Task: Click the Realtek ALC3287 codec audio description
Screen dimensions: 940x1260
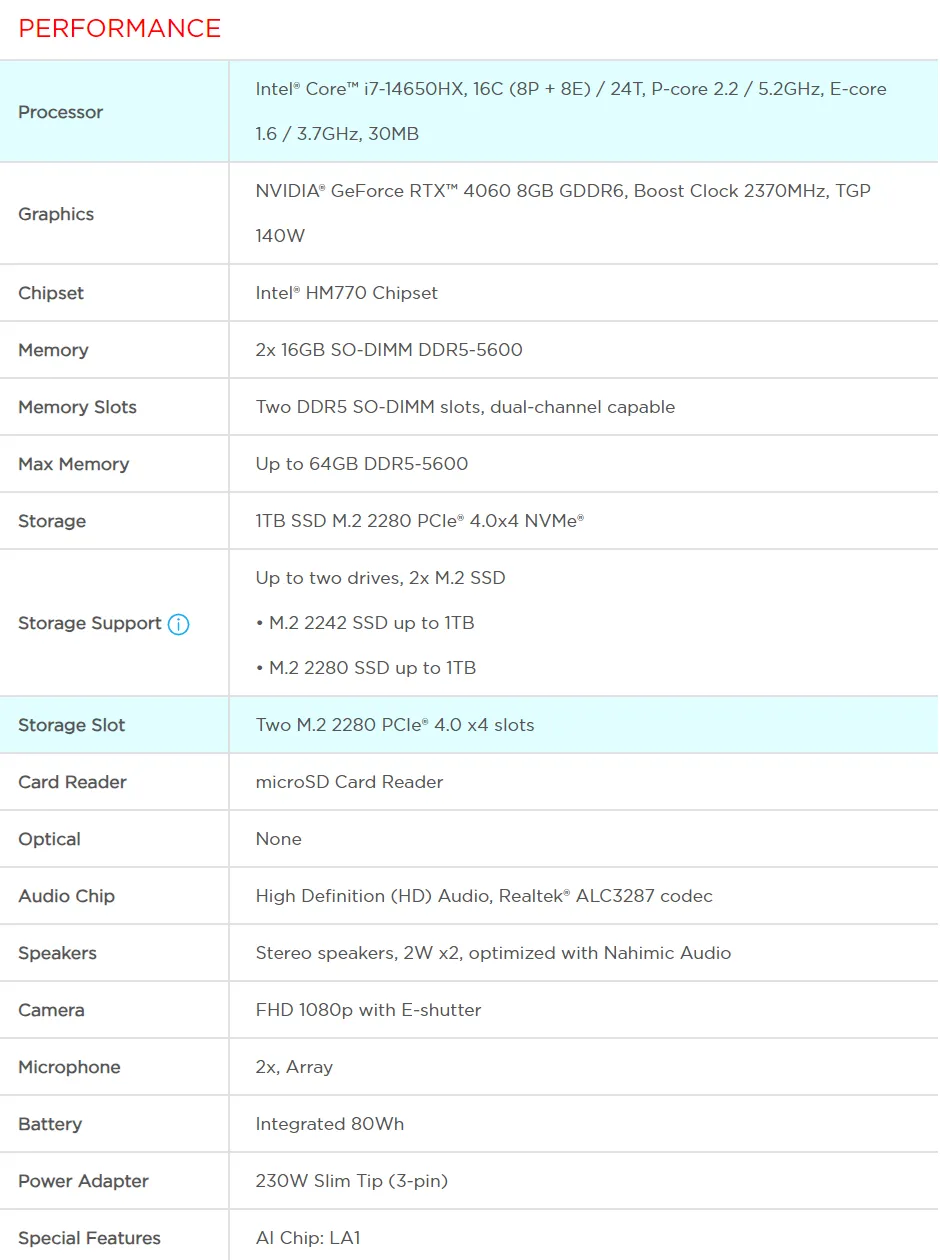Action: (484, 896)
